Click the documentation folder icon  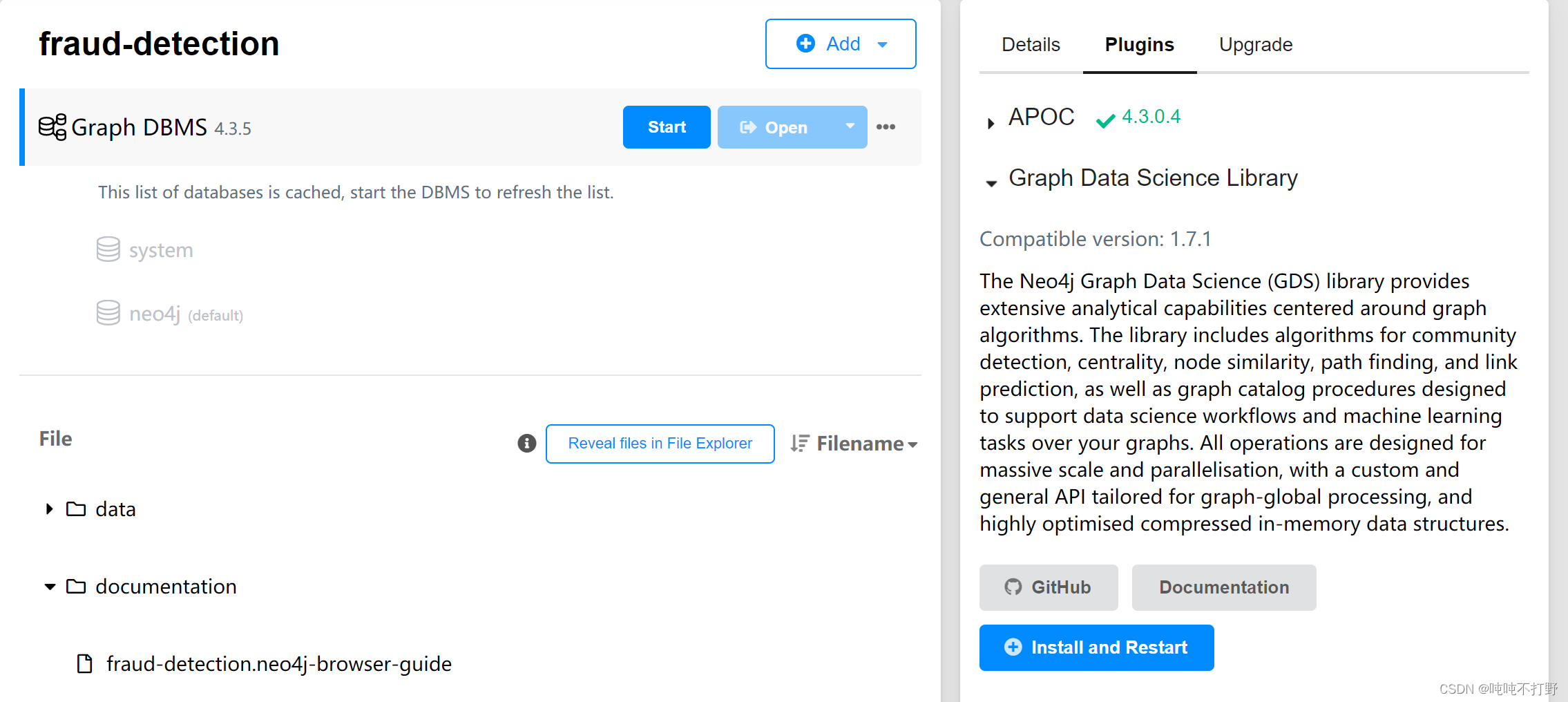click(76, 587)
